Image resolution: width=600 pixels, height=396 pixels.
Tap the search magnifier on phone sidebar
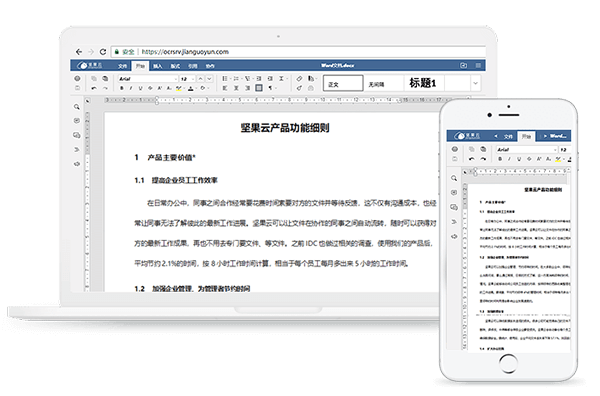(454, 178)
